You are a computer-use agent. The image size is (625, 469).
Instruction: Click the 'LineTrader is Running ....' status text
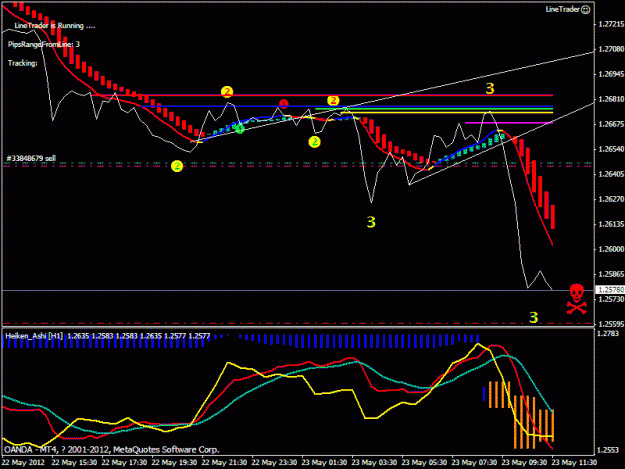[55, 26]
